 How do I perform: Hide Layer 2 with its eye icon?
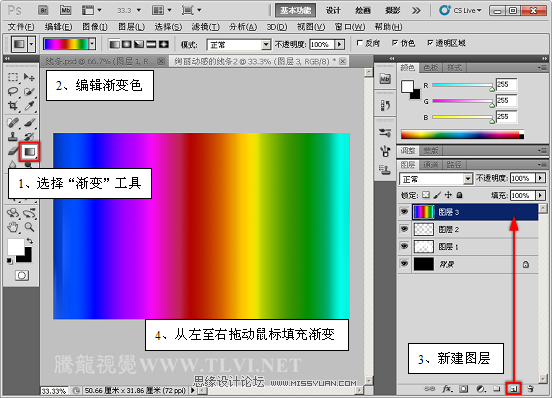404,229
